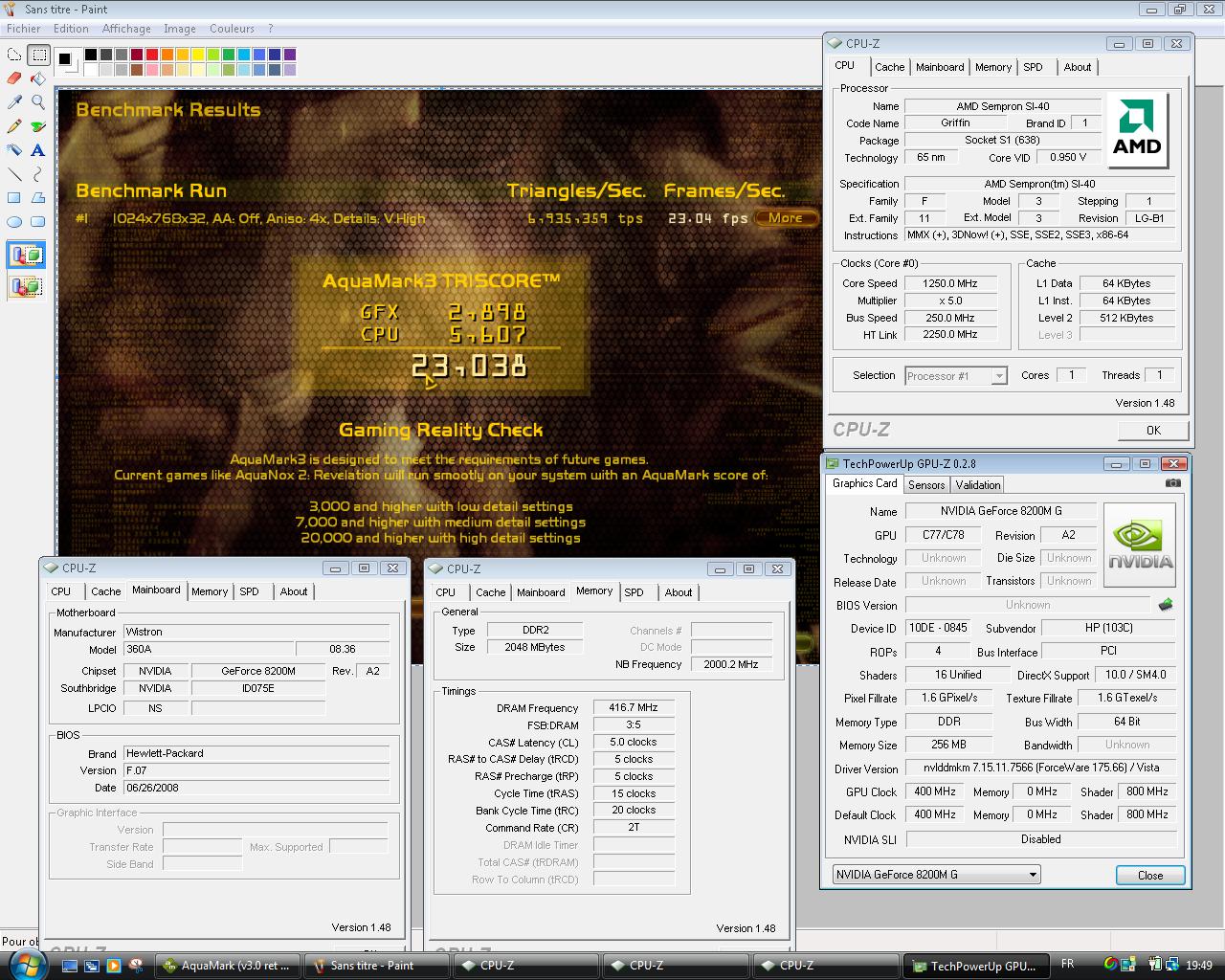Click the taskbar clock showing 19:49
The width and height of the screenshot is (1225, 980).
coord(1198,965)
